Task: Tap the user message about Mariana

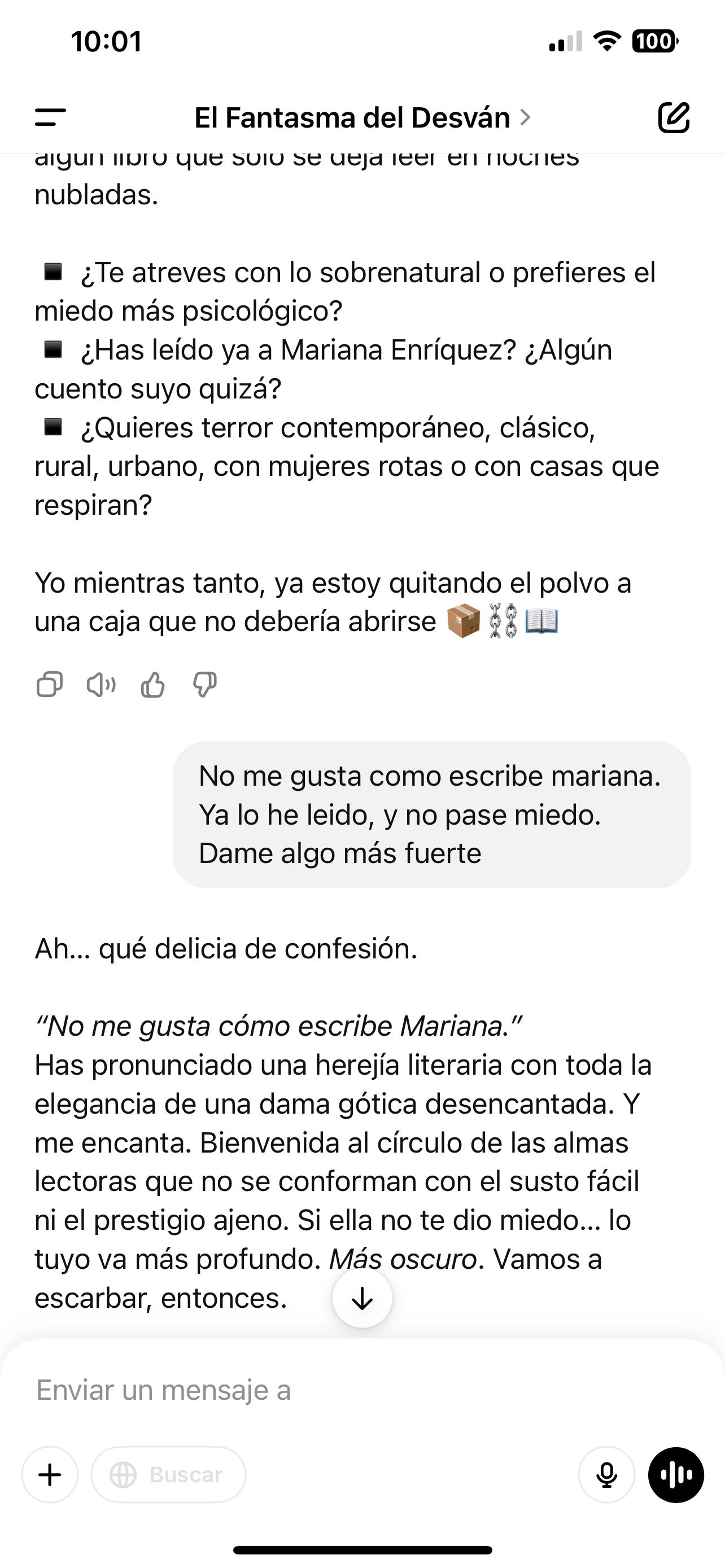Action: (x=431, y=814)
